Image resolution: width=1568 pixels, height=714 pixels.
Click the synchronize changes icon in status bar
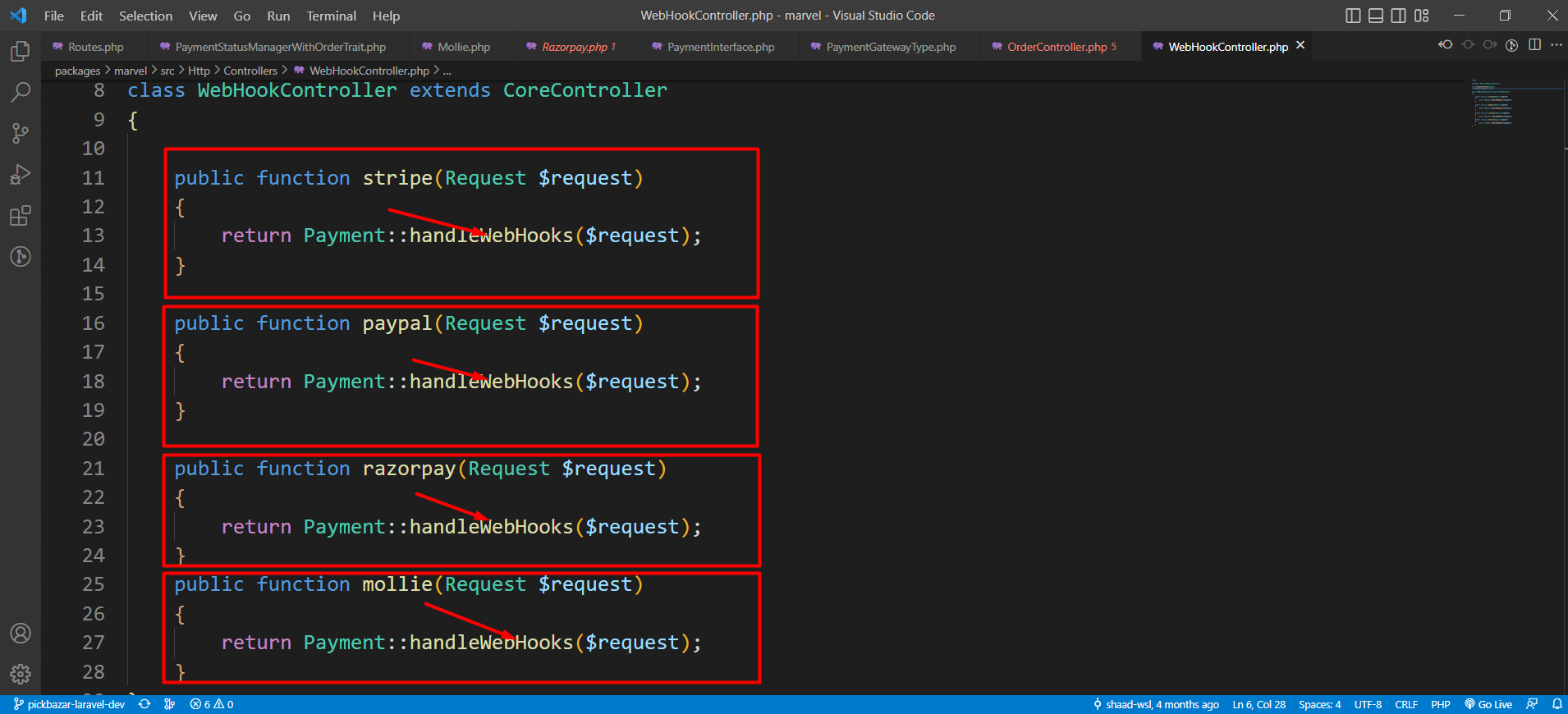click(144, 704)
